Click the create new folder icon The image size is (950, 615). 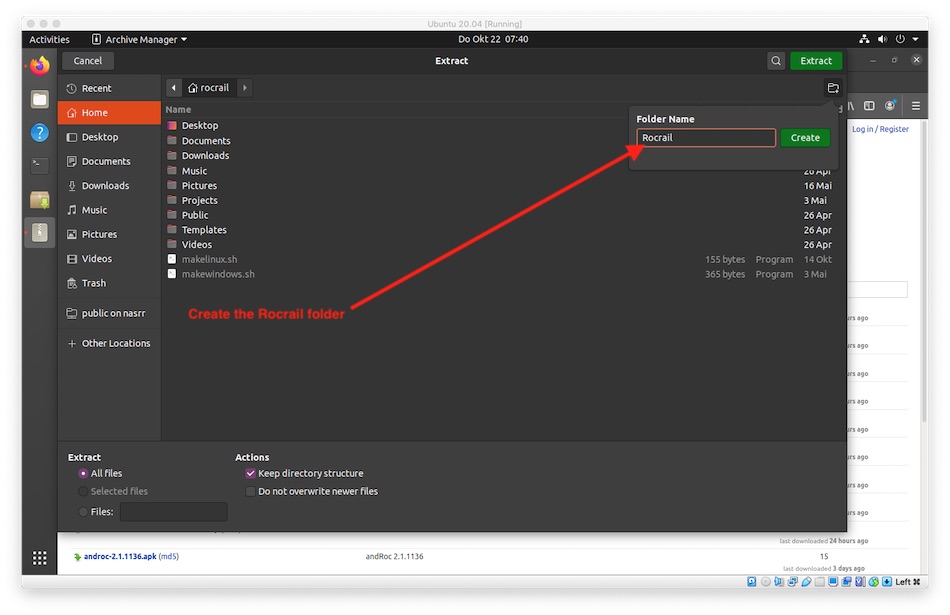(x=833, y=88)
